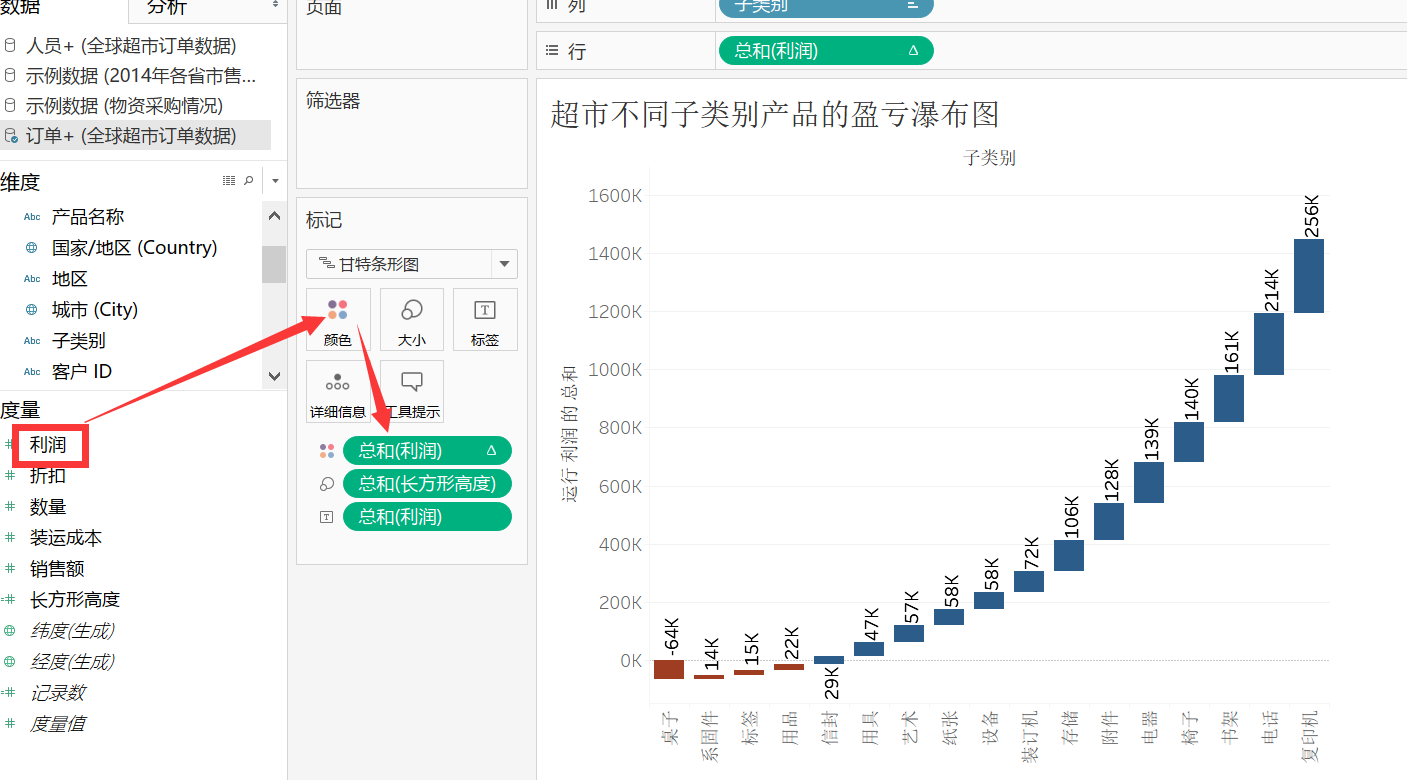Click color icon beside first 总和(利润) pill
This screenshot has height=780, width=1407.
tap(327, 451)
